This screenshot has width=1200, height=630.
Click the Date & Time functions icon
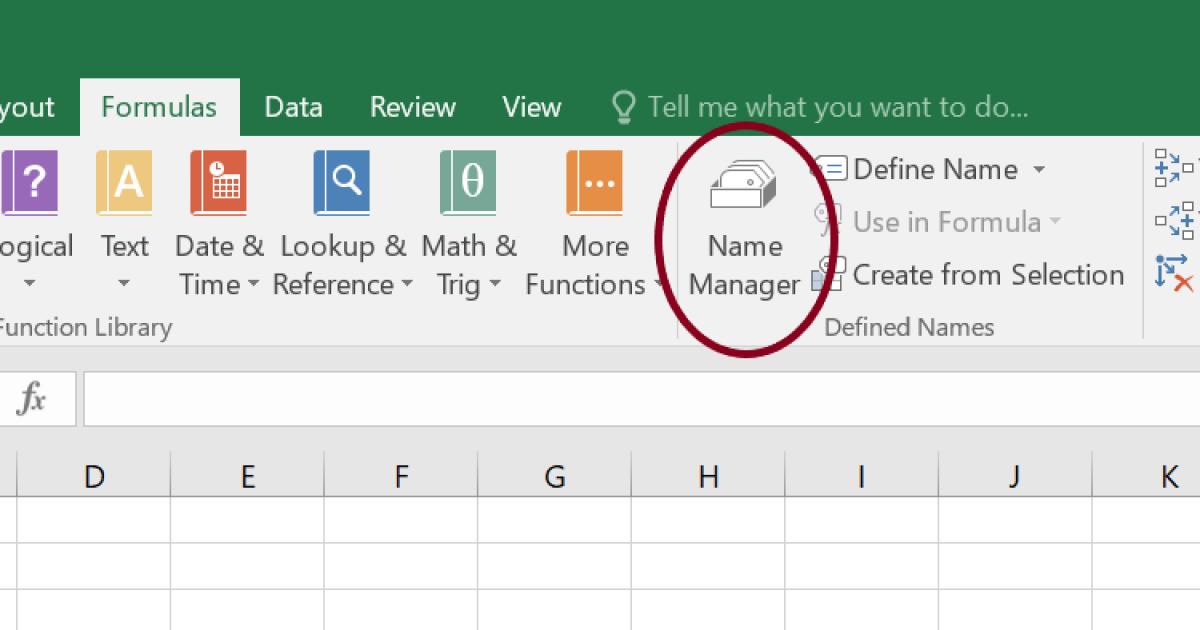click(x=218, y=183)
